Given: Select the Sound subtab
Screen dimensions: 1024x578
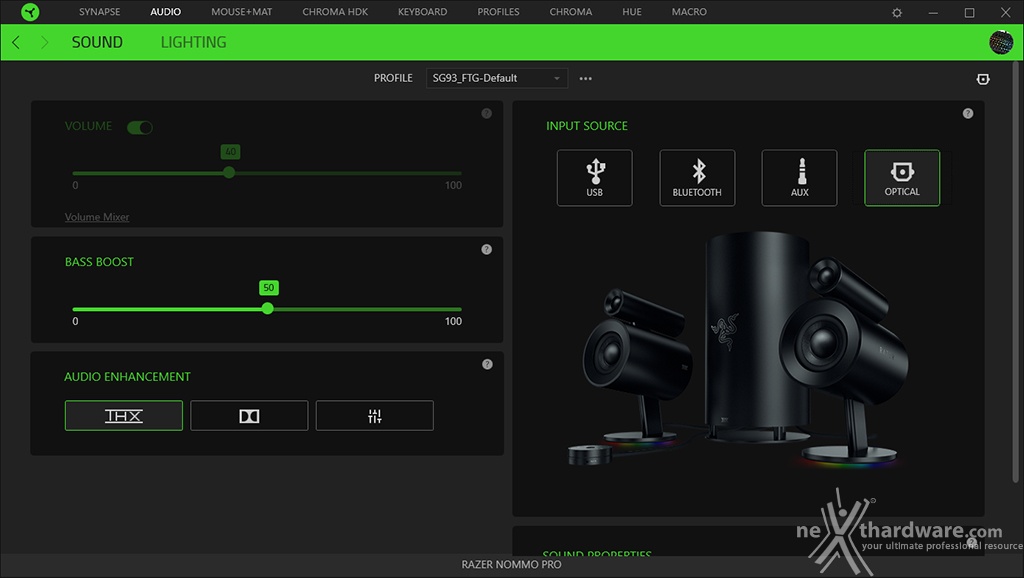Looking at the screenshot, I should coord(97,42).
